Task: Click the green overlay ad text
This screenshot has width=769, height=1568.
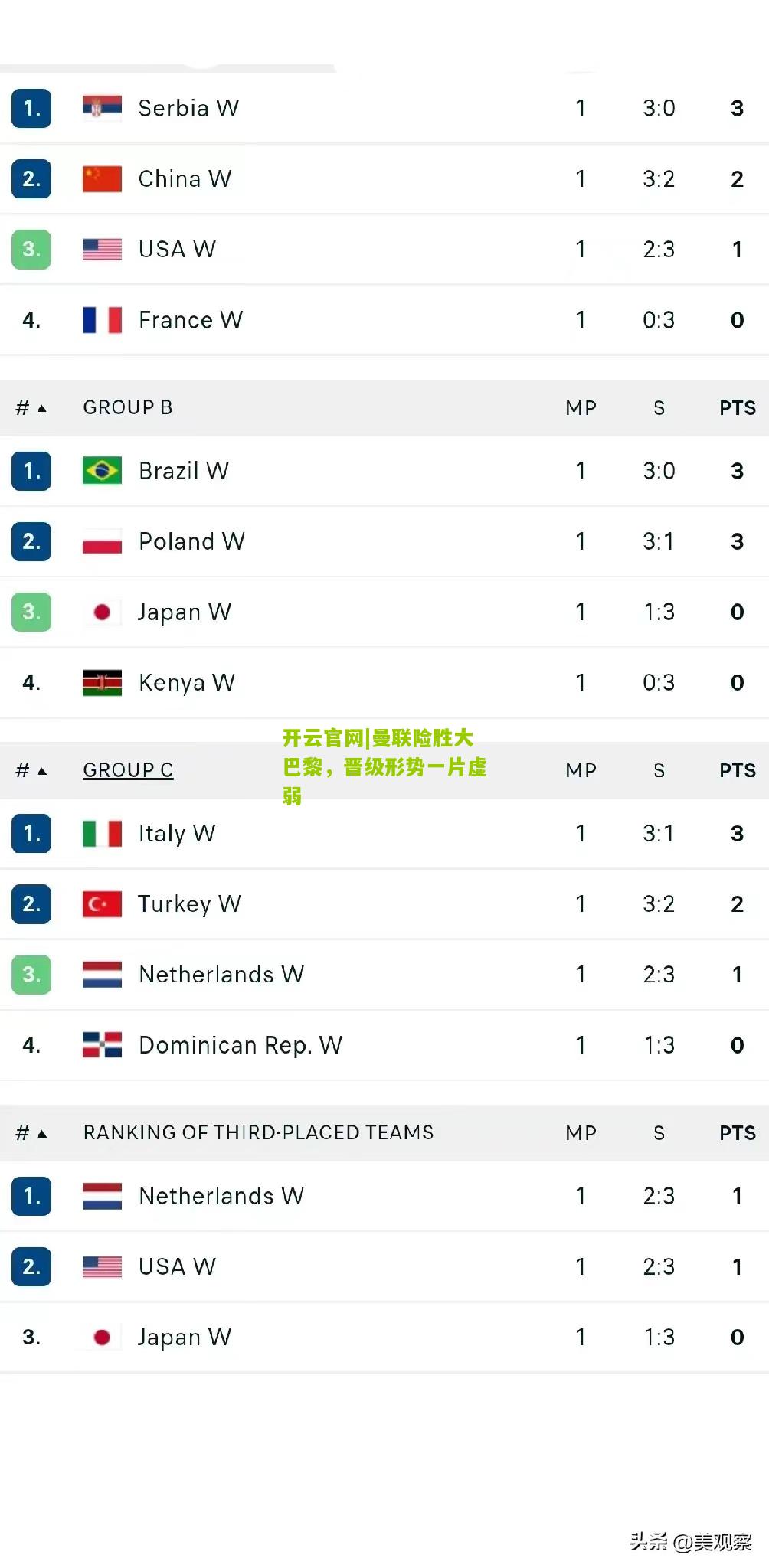Action: point(384,766)
